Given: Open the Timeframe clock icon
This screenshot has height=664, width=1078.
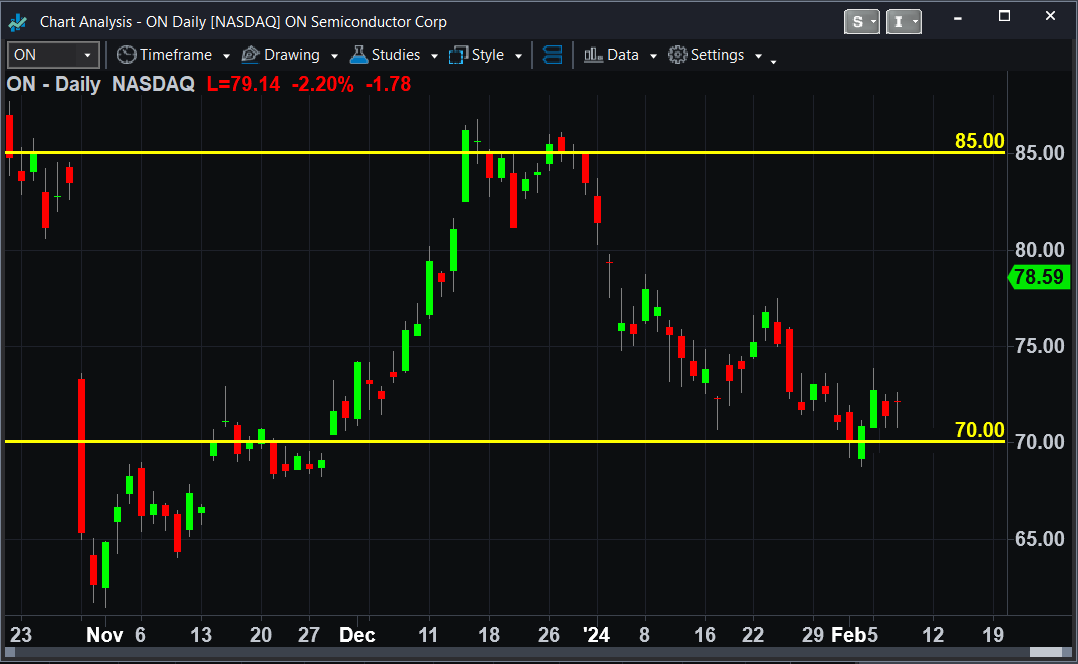Looking at the screenshot, I should pyautogui.click(x=126, y=54).
